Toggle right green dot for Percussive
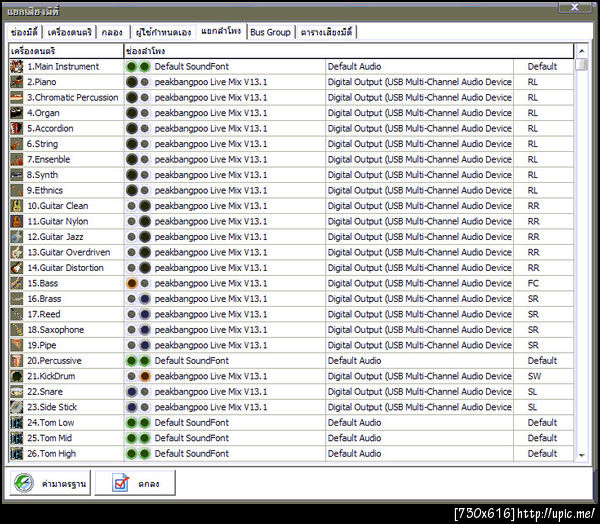 pos(145,361)
